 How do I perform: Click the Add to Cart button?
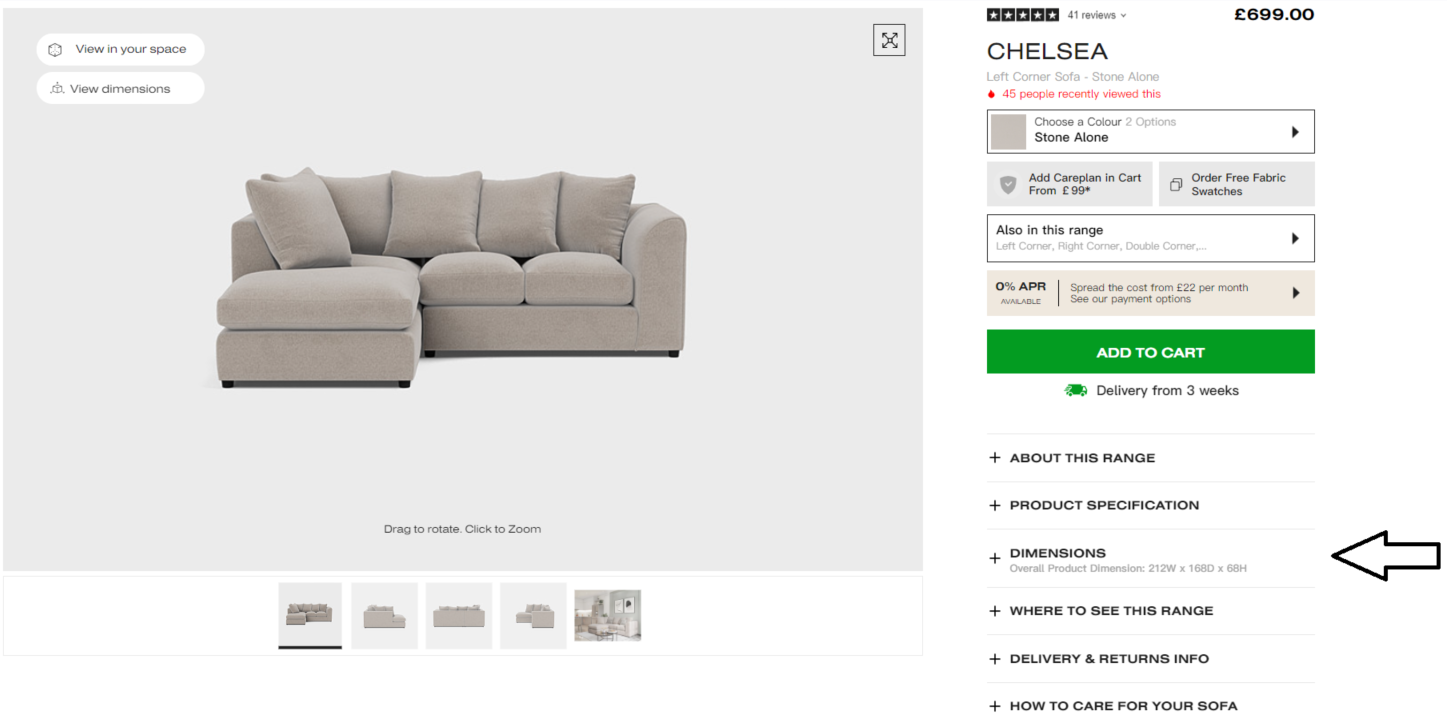(1150, 352)
